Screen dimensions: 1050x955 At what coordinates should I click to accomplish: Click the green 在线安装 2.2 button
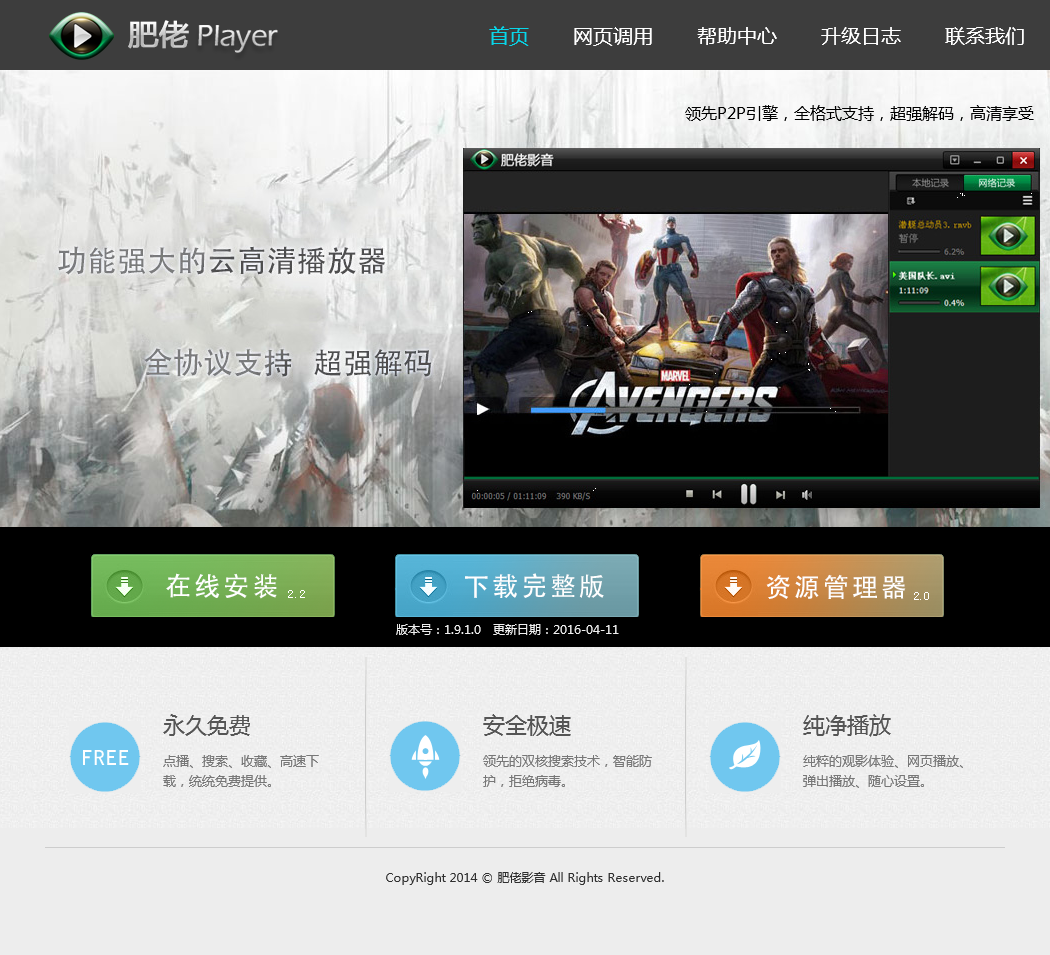[x=213, y=585]
